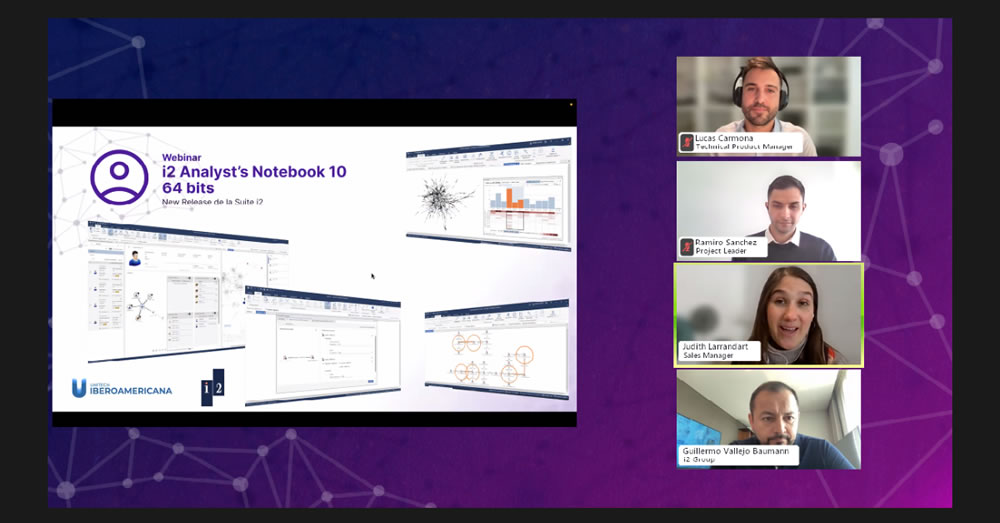Click the red icon beside Ramiro Sanchez's name
This screenshot has height=523, width=1000.
click(x=687, y=246)
